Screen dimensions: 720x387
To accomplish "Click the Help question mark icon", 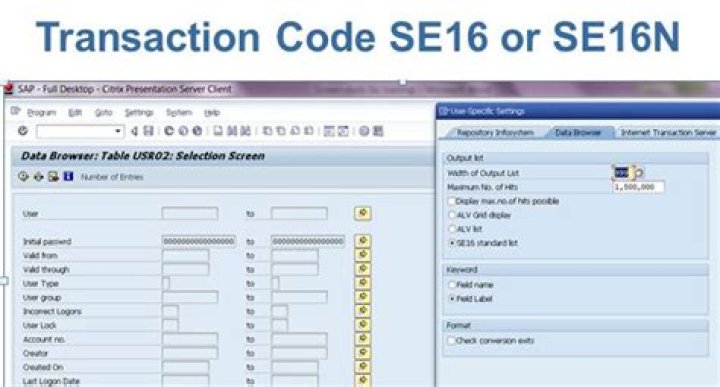I will coord(364,131).
